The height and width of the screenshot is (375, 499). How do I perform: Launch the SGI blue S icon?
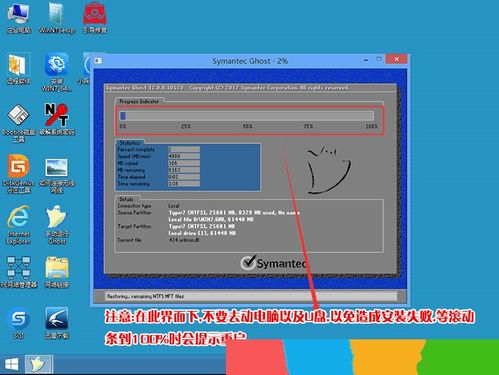pyautogui.click(x=19, y=323)
